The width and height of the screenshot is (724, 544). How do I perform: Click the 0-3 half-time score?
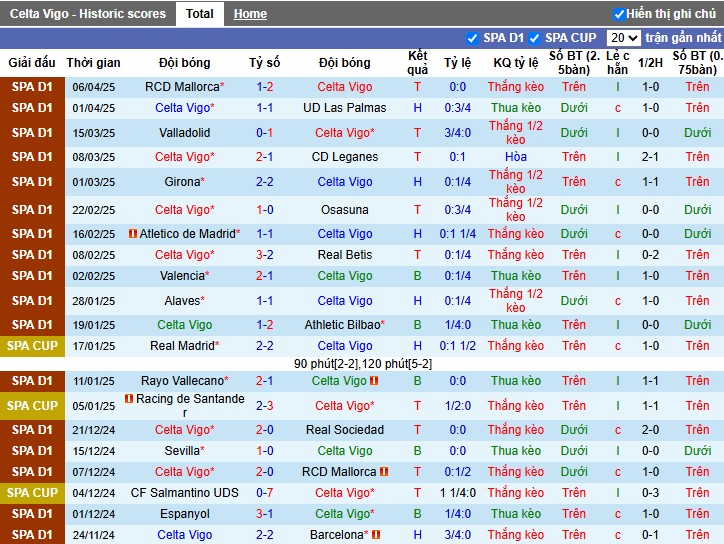pos(650,493)
